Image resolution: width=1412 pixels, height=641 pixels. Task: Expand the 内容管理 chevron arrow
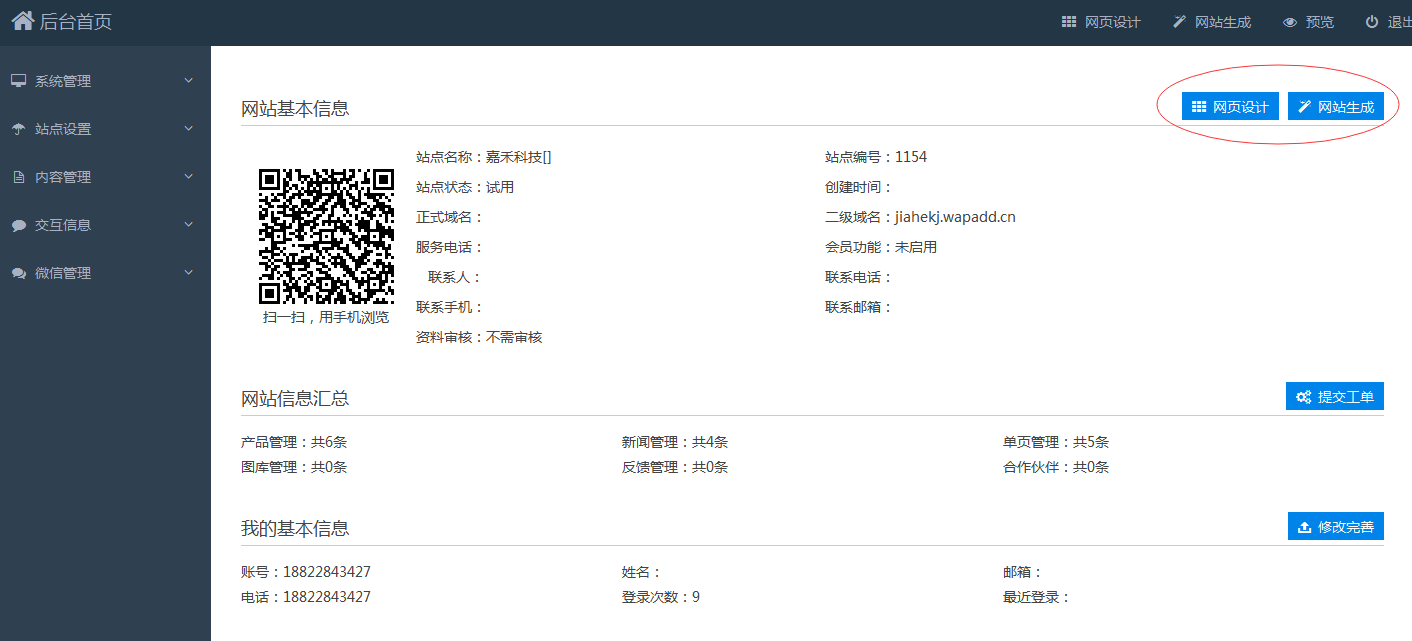(188, 176)
